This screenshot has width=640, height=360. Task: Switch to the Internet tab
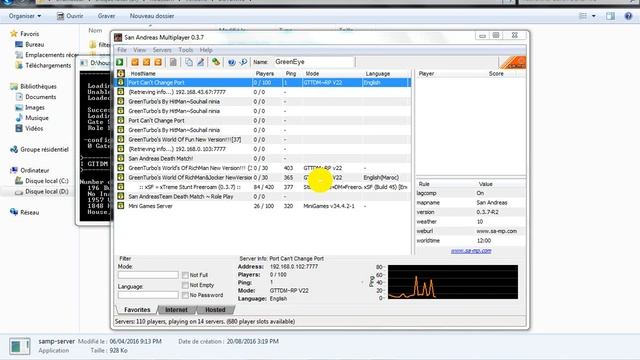point(176,309)
